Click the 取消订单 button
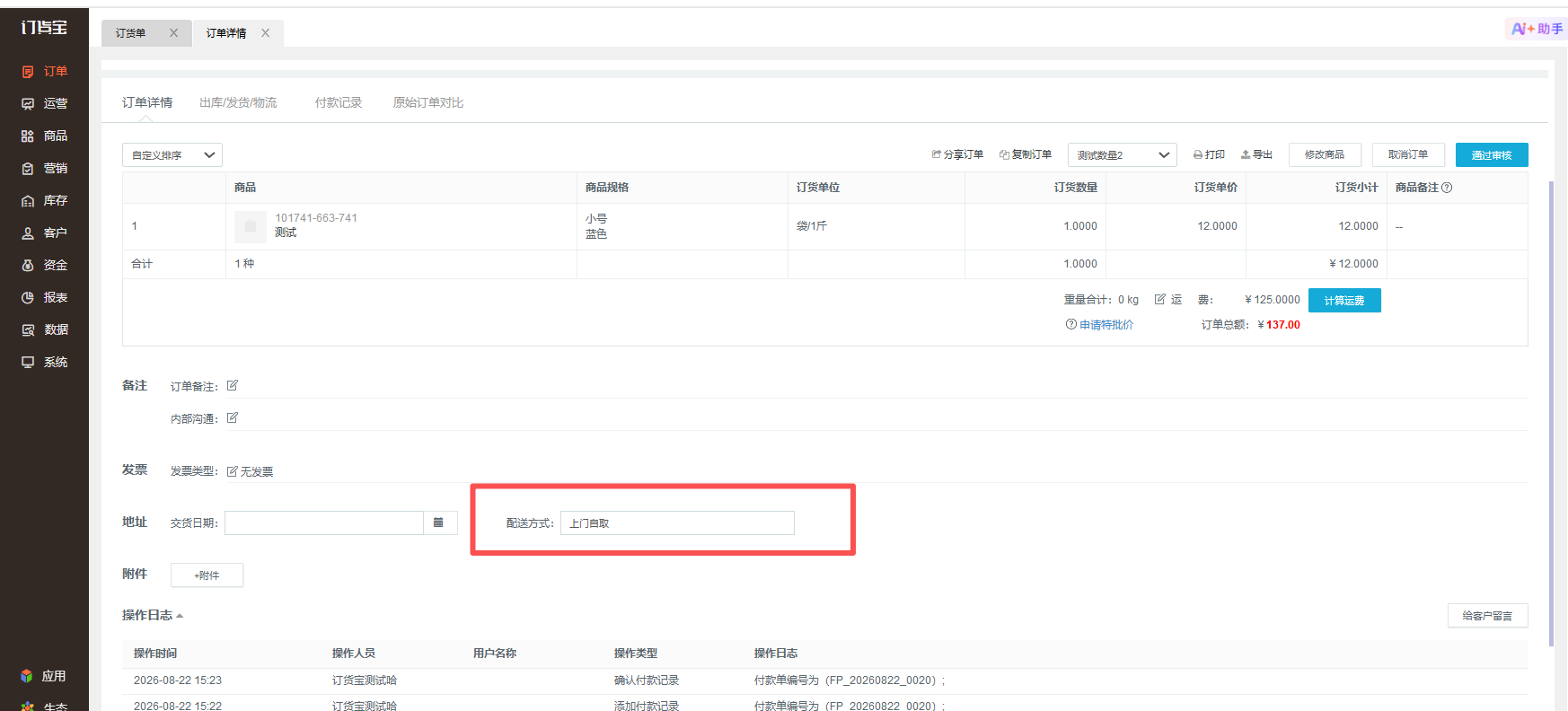This screenshot has width=1568, height=711. 1408,154
